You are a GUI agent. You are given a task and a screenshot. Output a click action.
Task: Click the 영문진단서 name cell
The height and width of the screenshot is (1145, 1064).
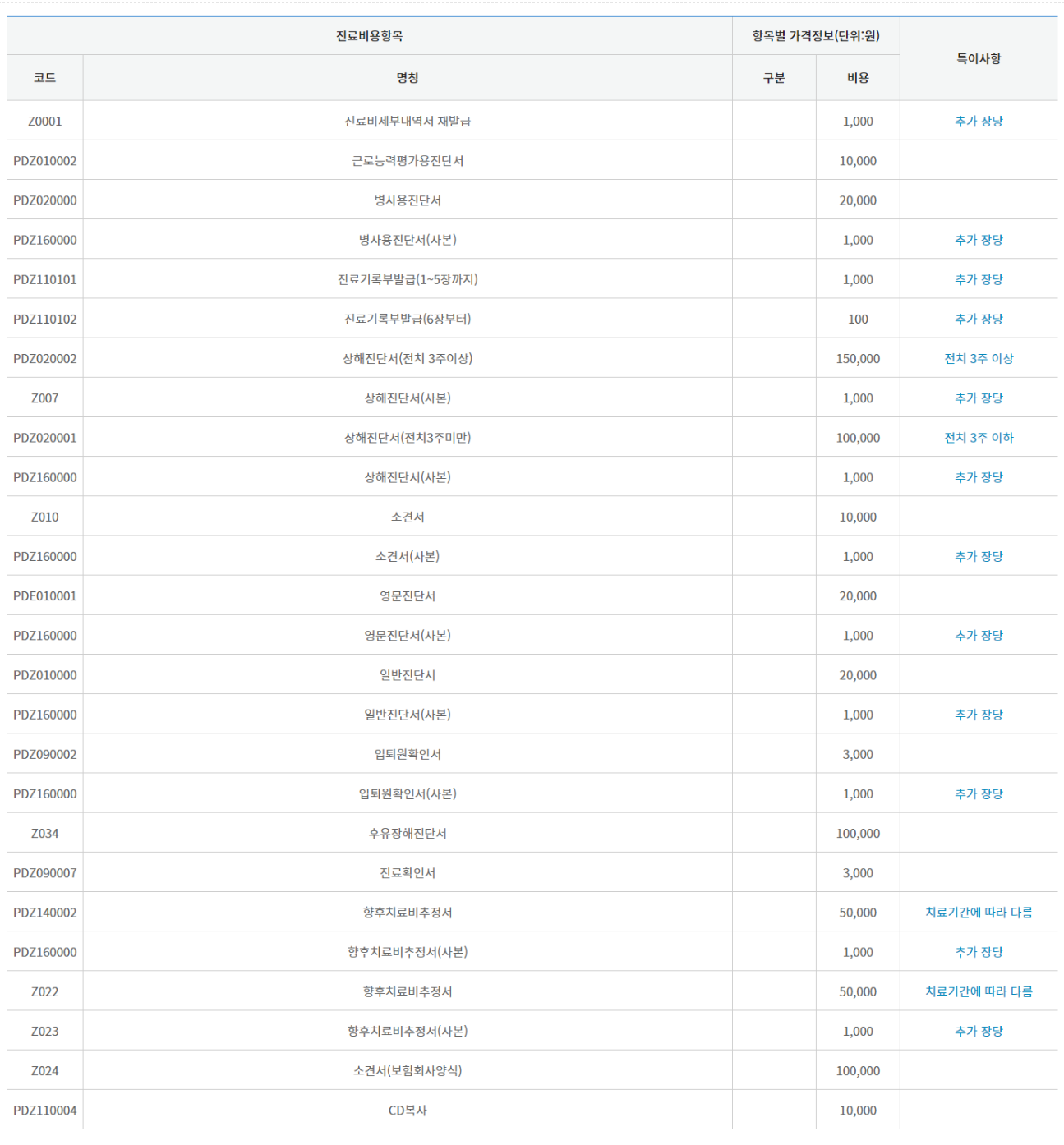[x=408, y=596]
